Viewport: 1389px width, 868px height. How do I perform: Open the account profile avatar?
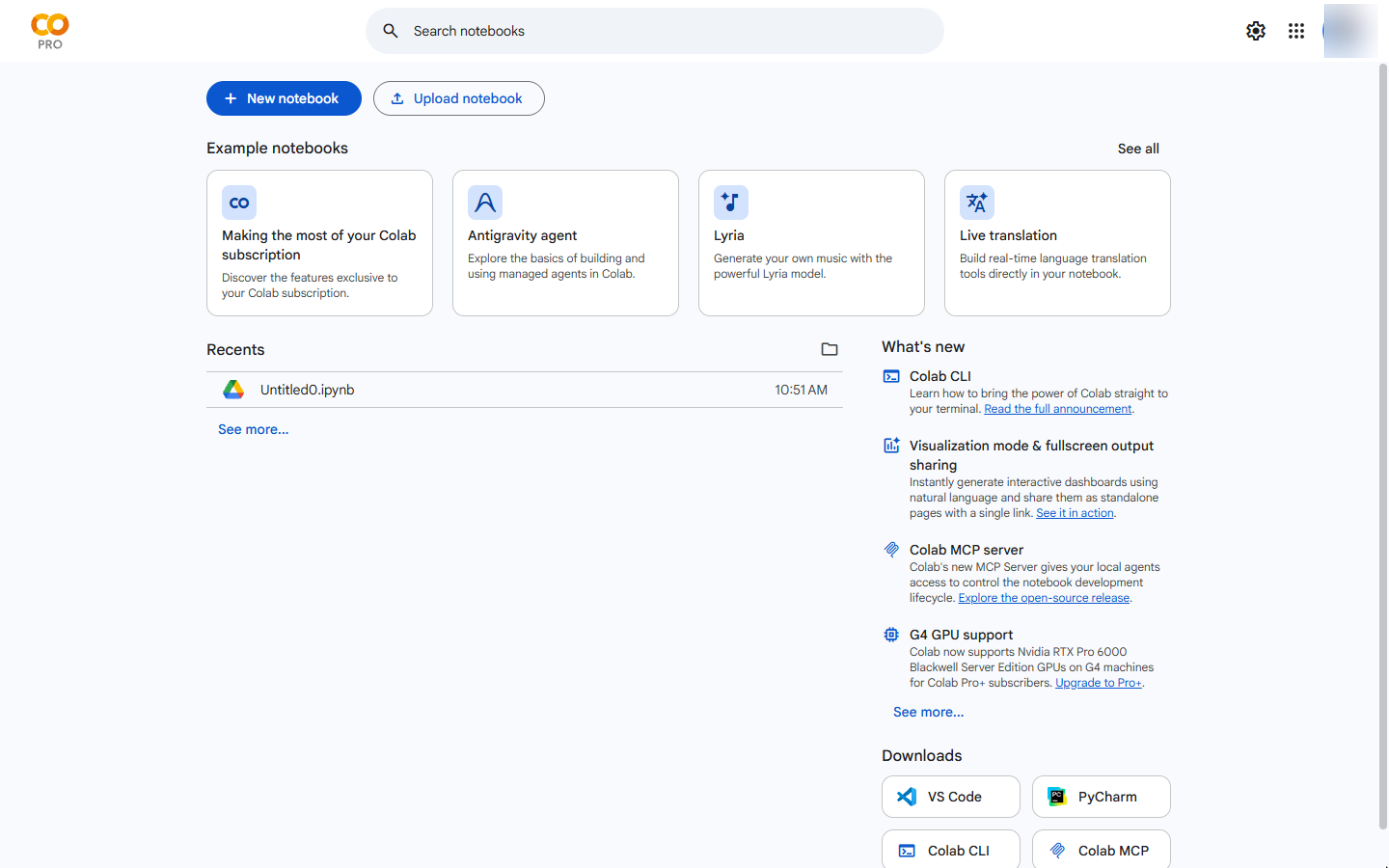(x=1349, y=31)
